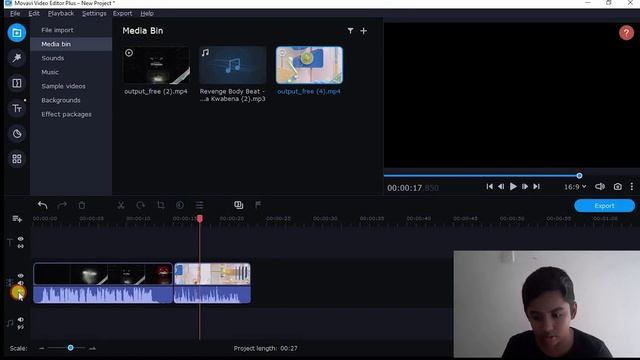Open the Edit menu
Screen dimensions: 640x360
tap(34, 13)
